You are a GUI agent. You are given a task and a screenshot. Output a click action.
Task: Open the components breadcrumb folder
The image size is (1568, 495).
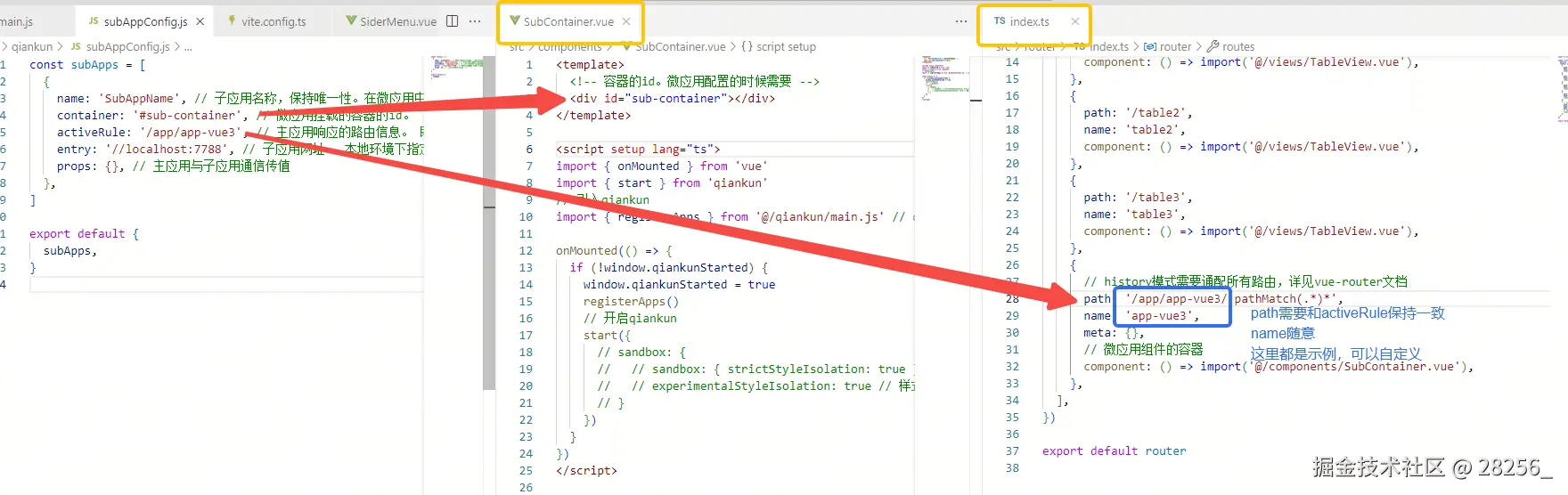(x=570, y=47)
